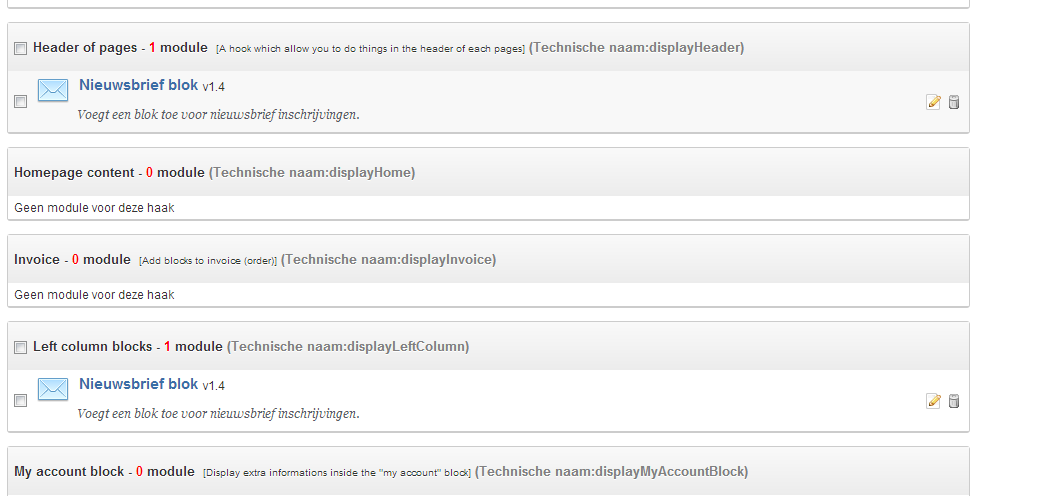Image resolution: width=1050 pixels, height=496 pixels.
Task: Open Nieuwsbrief blok link in Header of pages
Action: tap(138, 86)
